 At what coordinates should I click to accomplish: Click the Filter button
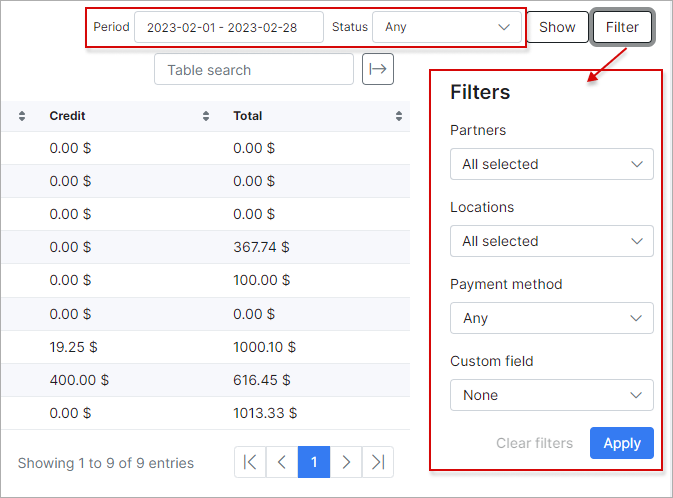(x=622, y=27)
